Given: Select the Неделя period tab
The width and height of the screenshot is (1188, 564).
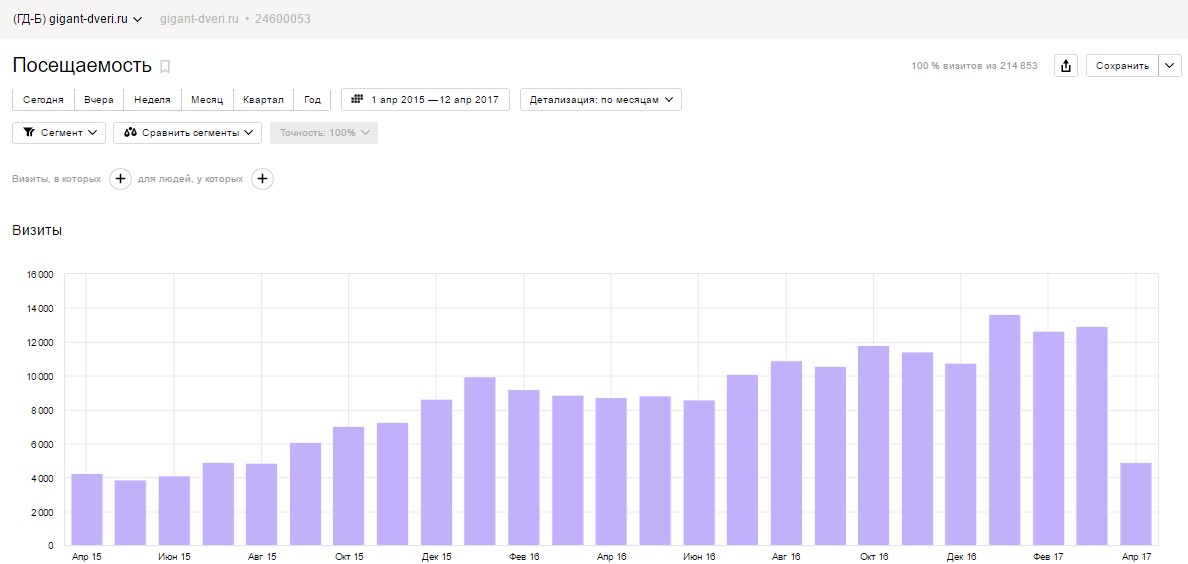Looking at the screenshot, I should (152, 99).
